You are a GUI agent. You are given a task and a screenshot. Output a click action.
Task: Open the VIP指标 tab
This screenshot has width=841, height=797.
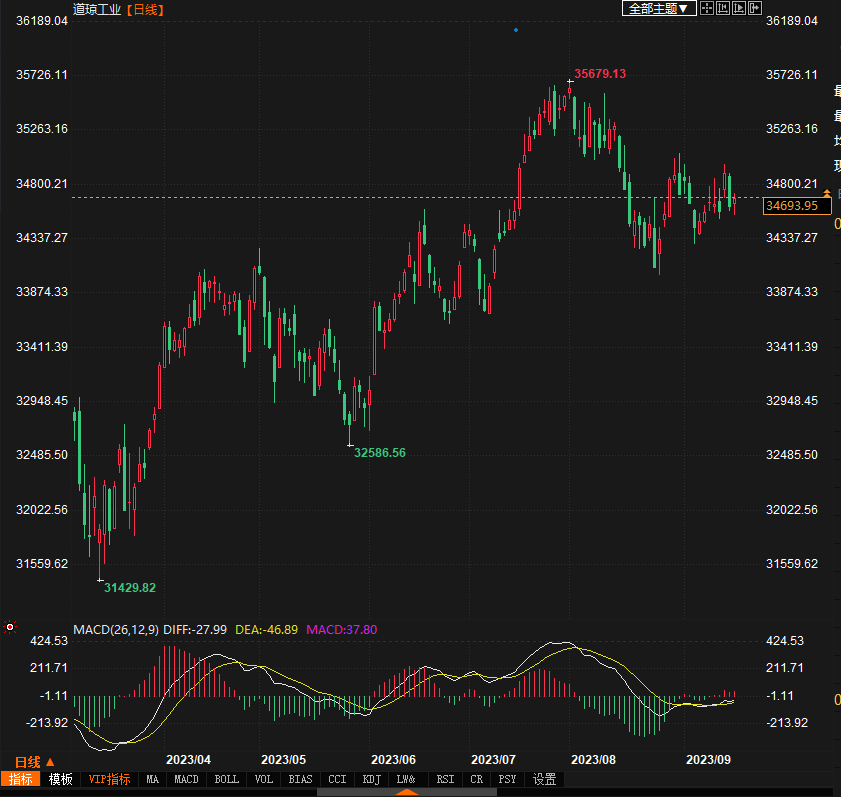[x=109, y=779]
